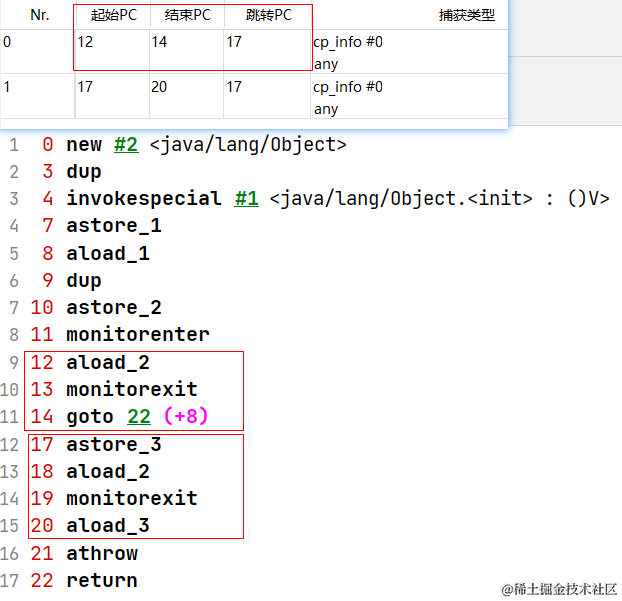The image size is (622, 601).
Task: Click the return instruction at offset 22
Action: pos(102,580)
